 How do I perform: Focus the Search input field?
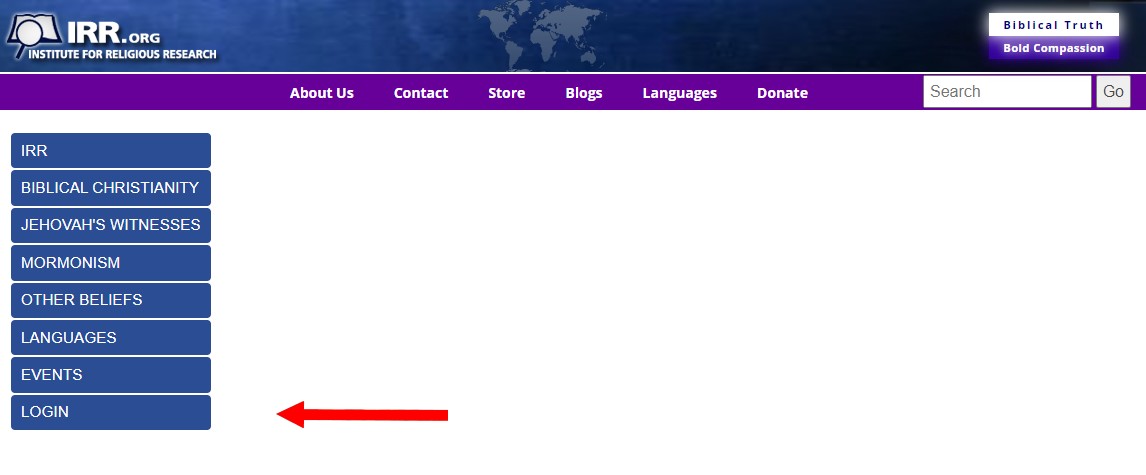click(x=1007, y=91)
